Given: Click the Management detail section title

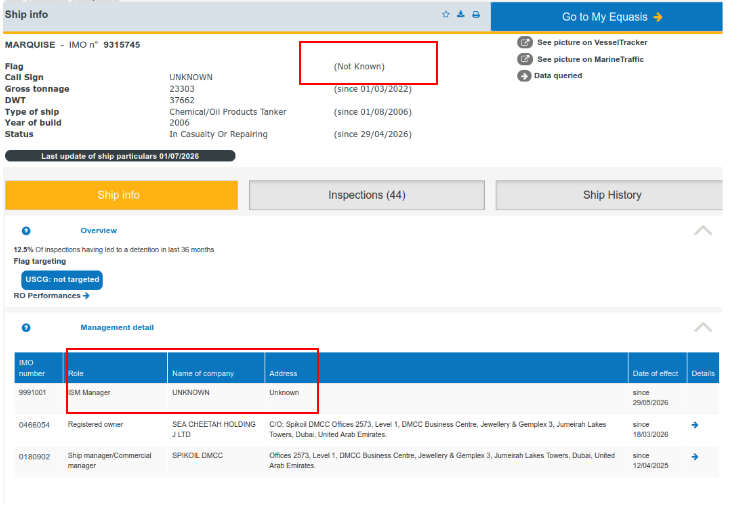Looking at the screenshot, I should [117, 327].
